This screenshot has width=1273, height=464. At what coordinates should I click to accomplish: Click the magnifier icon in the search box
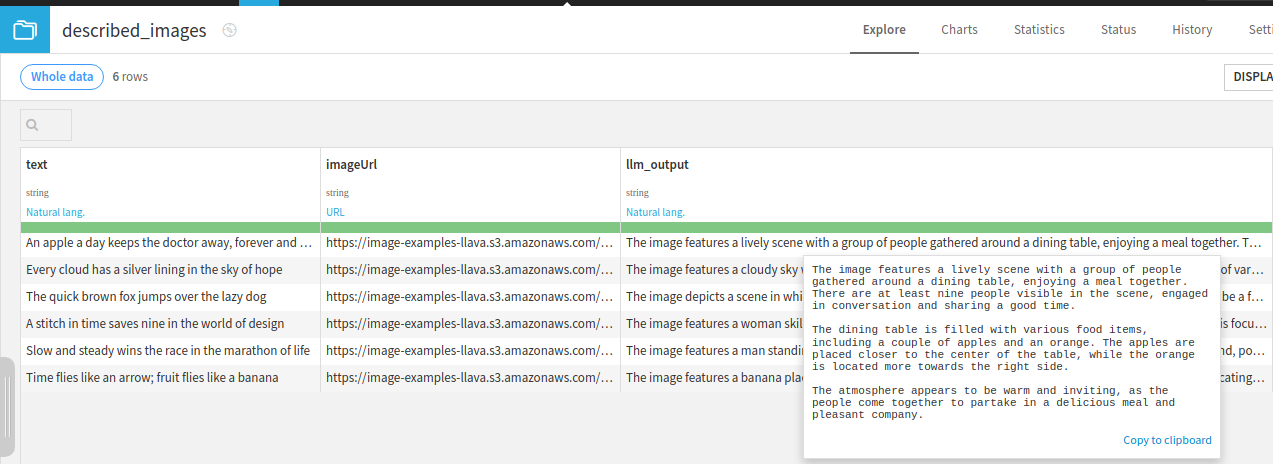[x=33, y=125]
